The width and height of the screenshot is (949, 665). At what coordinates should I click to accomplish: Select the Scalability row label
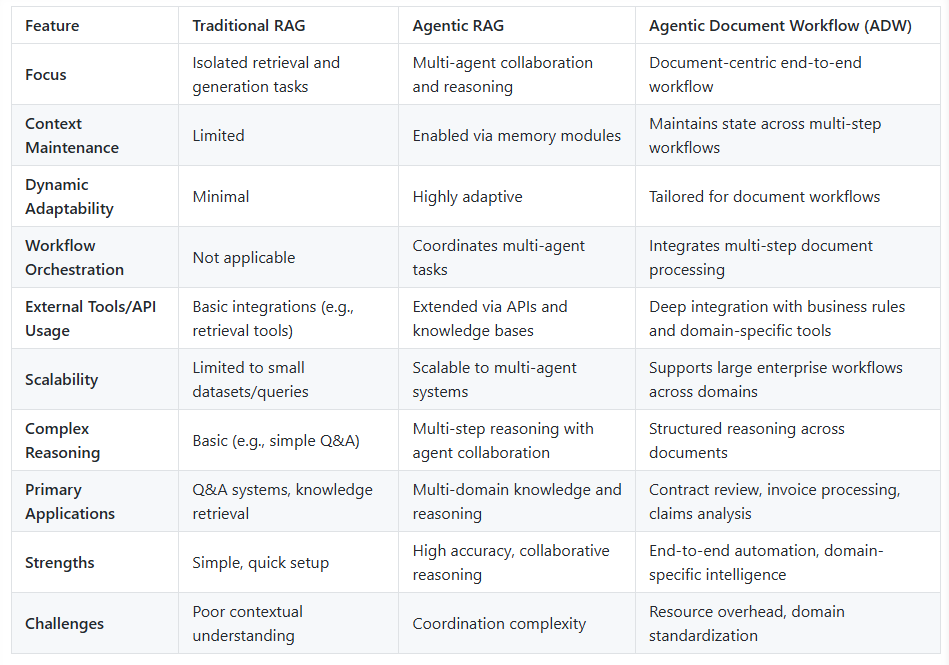click(x=62, y=380)
